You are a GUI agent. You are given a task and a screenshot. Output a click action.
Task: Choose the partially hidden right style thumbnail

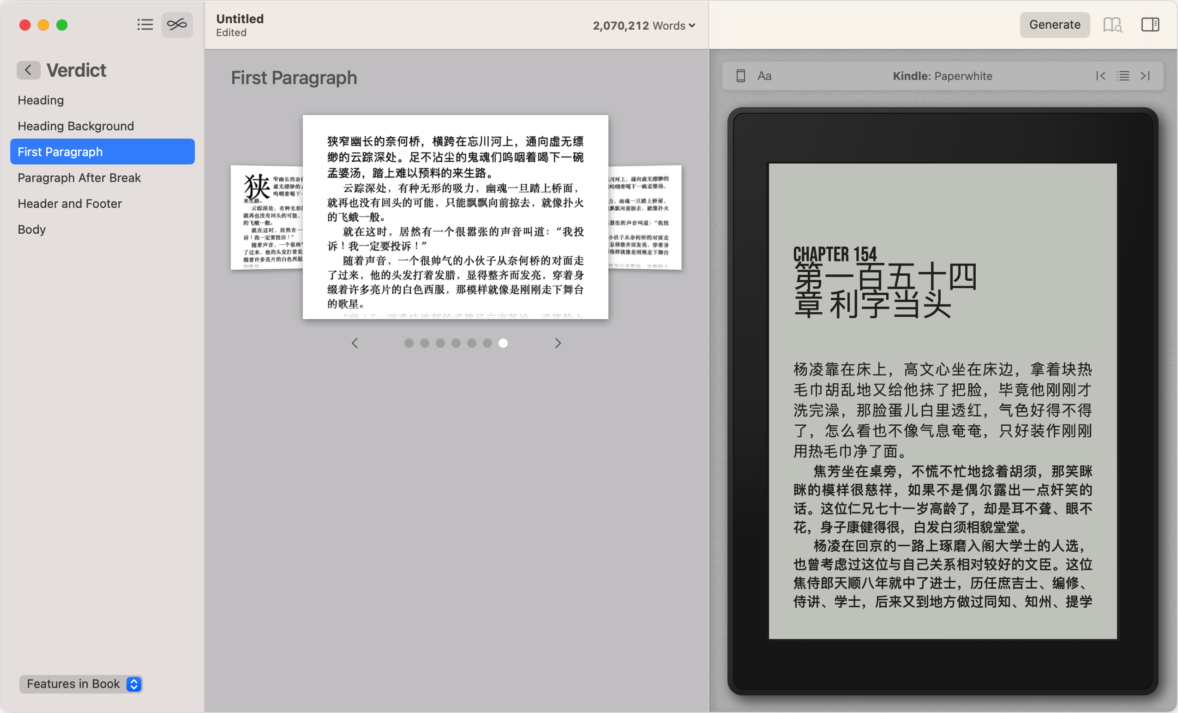click(x=645, y=217)
